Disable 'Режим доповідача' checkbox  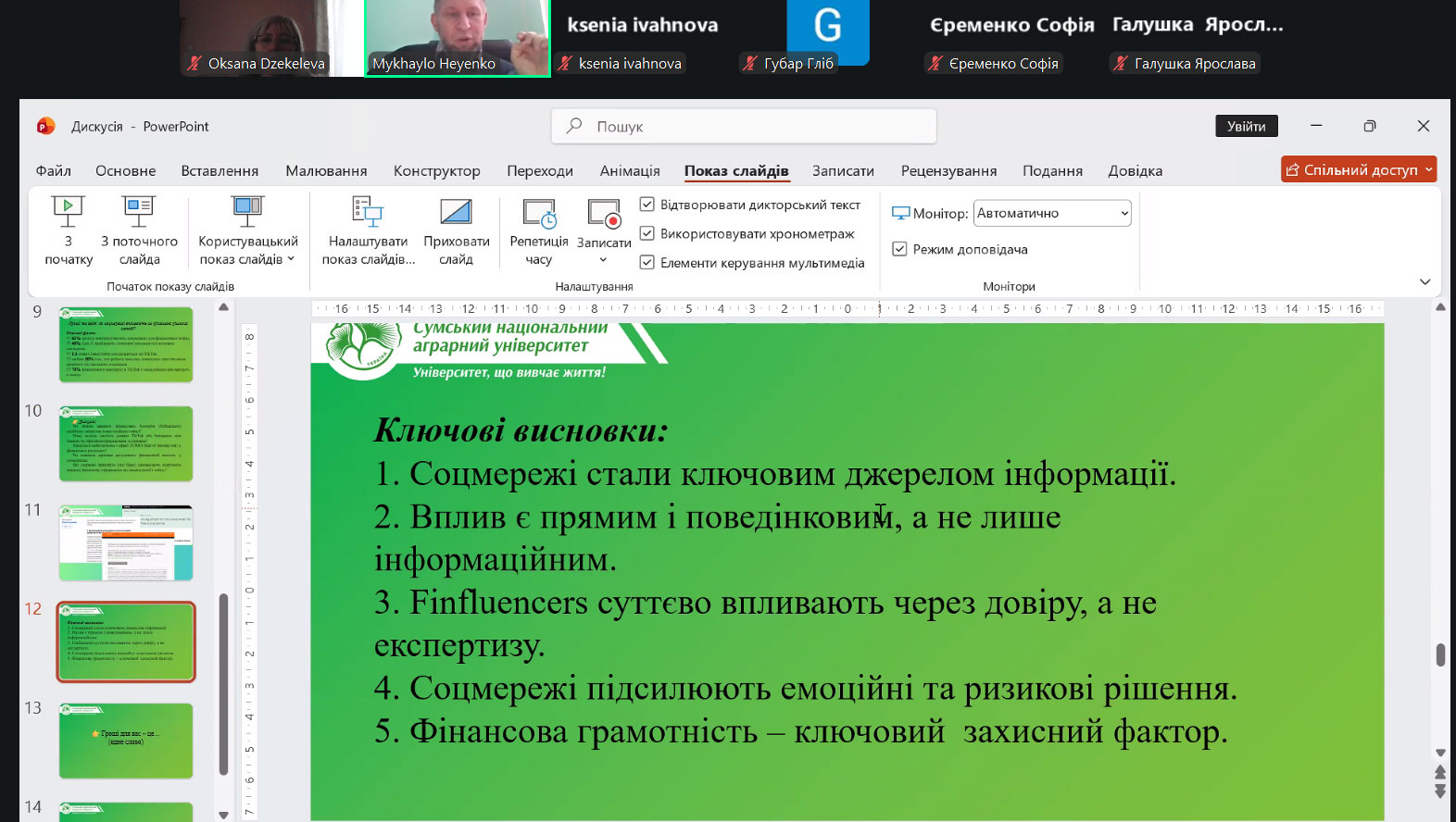(x=899, y=249)
